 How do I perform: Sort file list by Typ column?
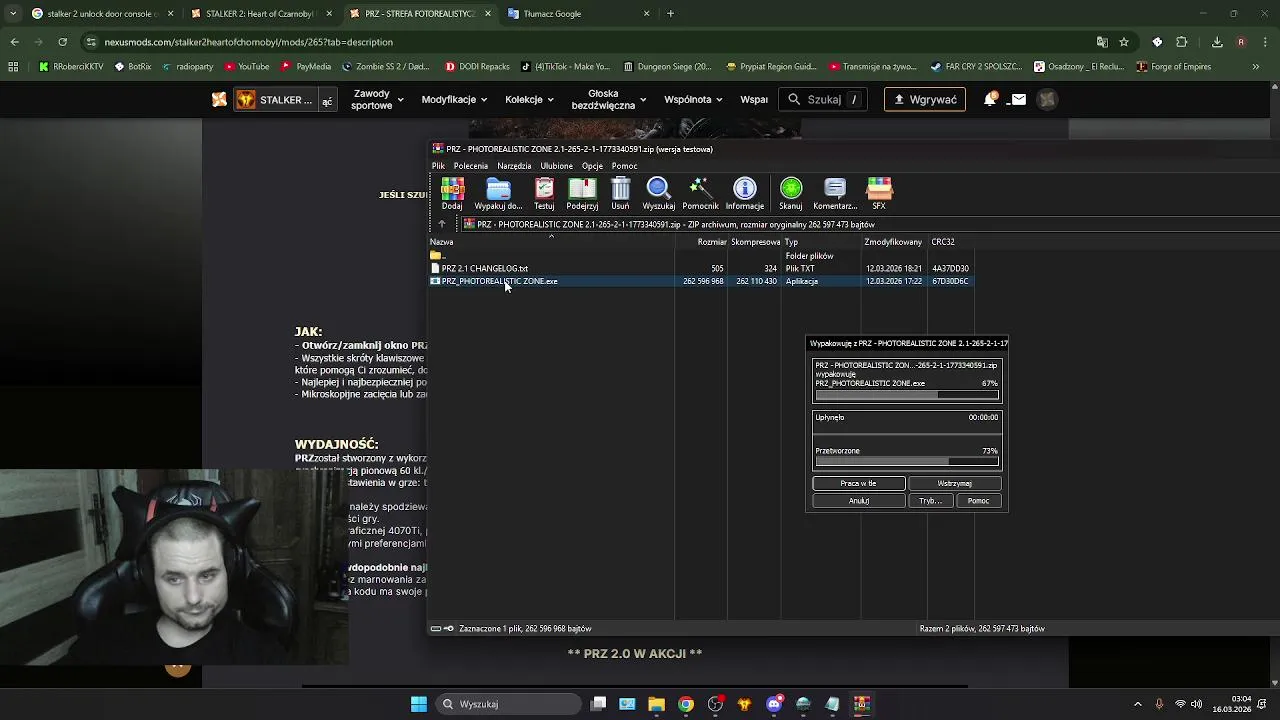(821, 242)
